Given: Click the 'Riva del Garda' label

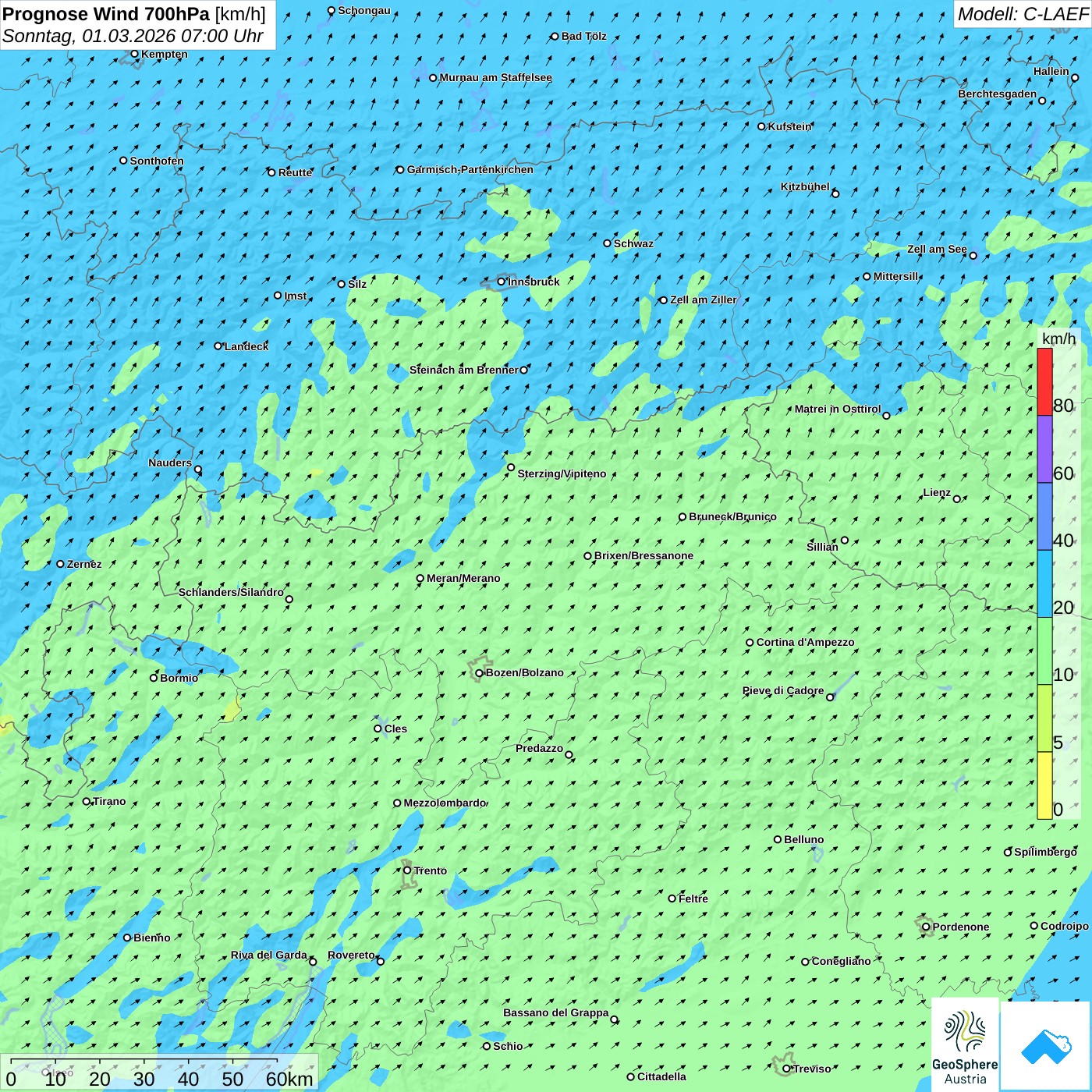Looking at the screenshot, I should click(269, 955).
